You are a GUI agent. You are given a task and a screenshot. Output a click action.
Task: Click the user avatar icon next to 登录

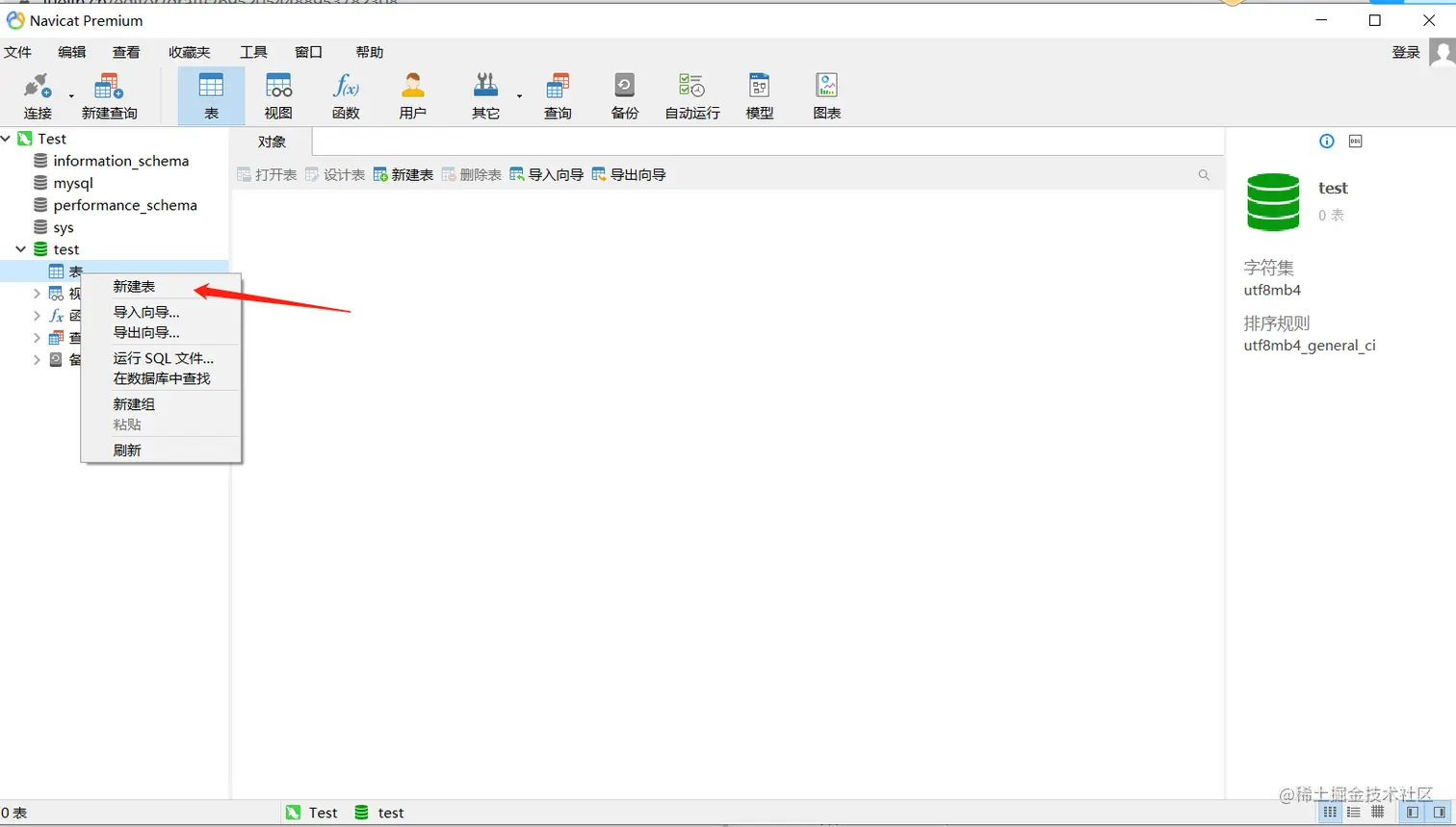pyautogui.click(x=1443, y=52)
